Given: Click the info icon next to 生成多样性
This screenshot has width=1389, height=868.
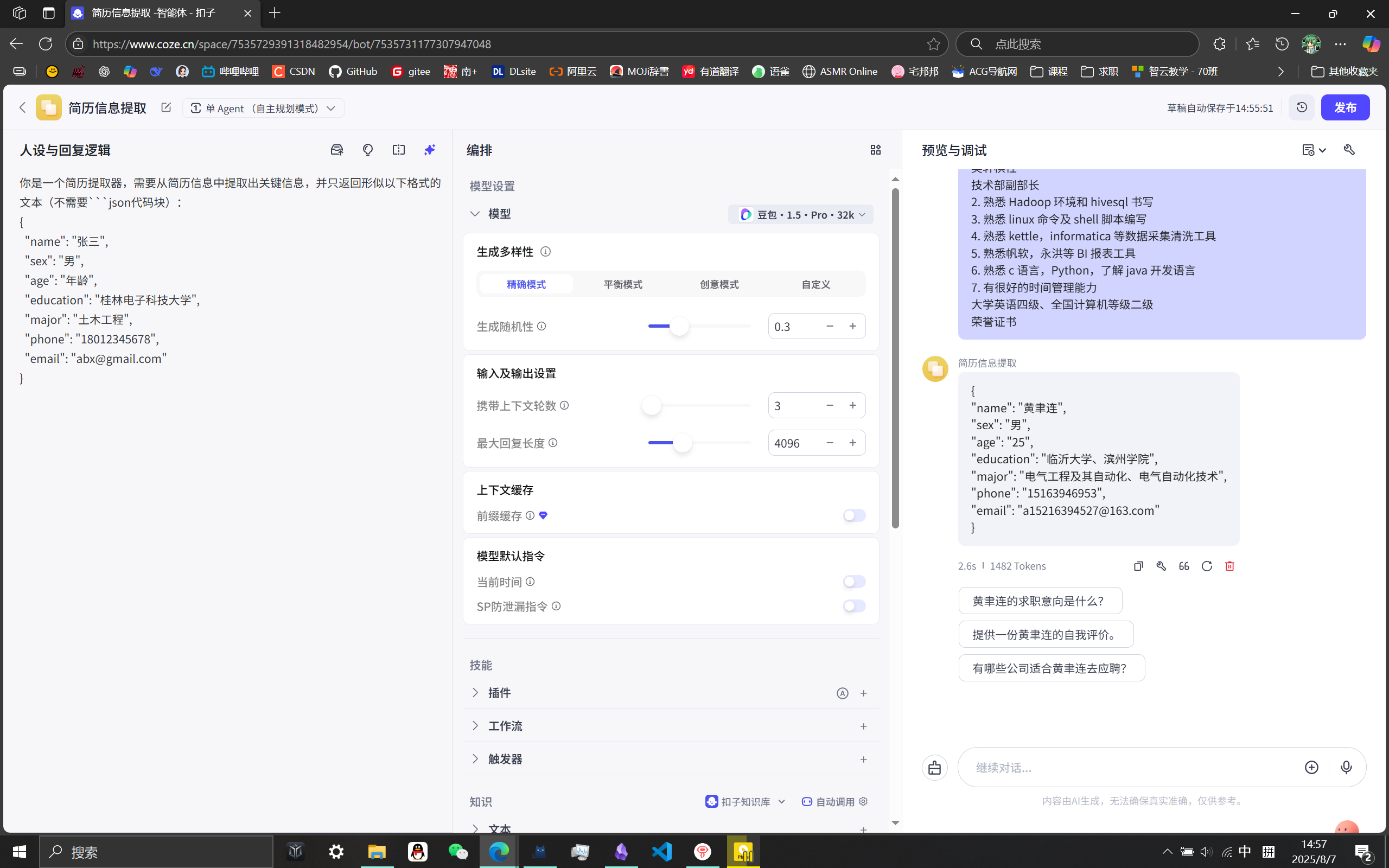Looking at the screenshot, I should point(546,251).
